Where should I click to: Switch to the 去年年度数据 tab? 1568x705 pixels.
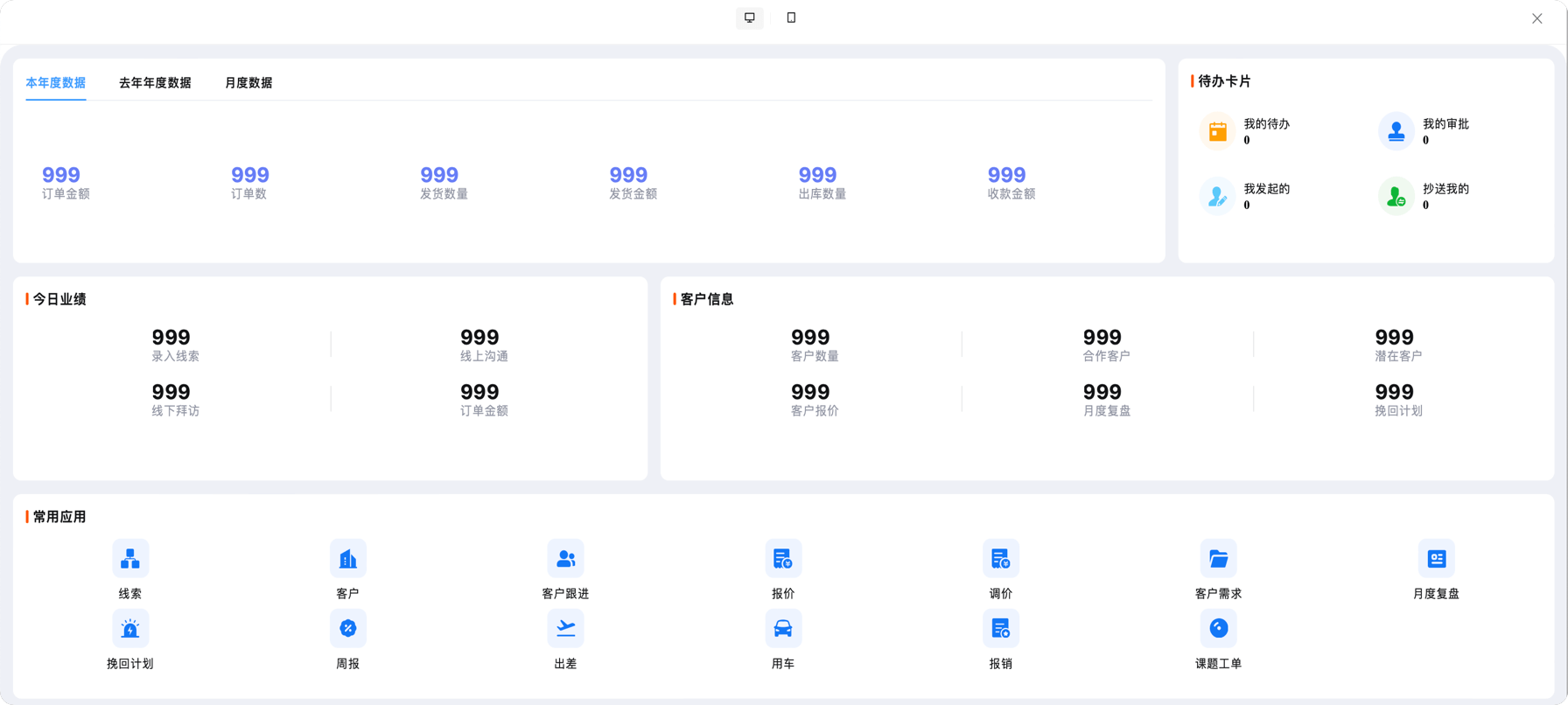[x=155, y=83]
